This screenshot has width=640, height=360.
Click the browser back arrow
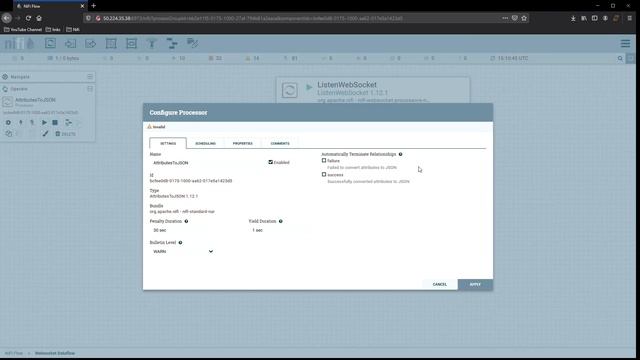tap(7, 18)
